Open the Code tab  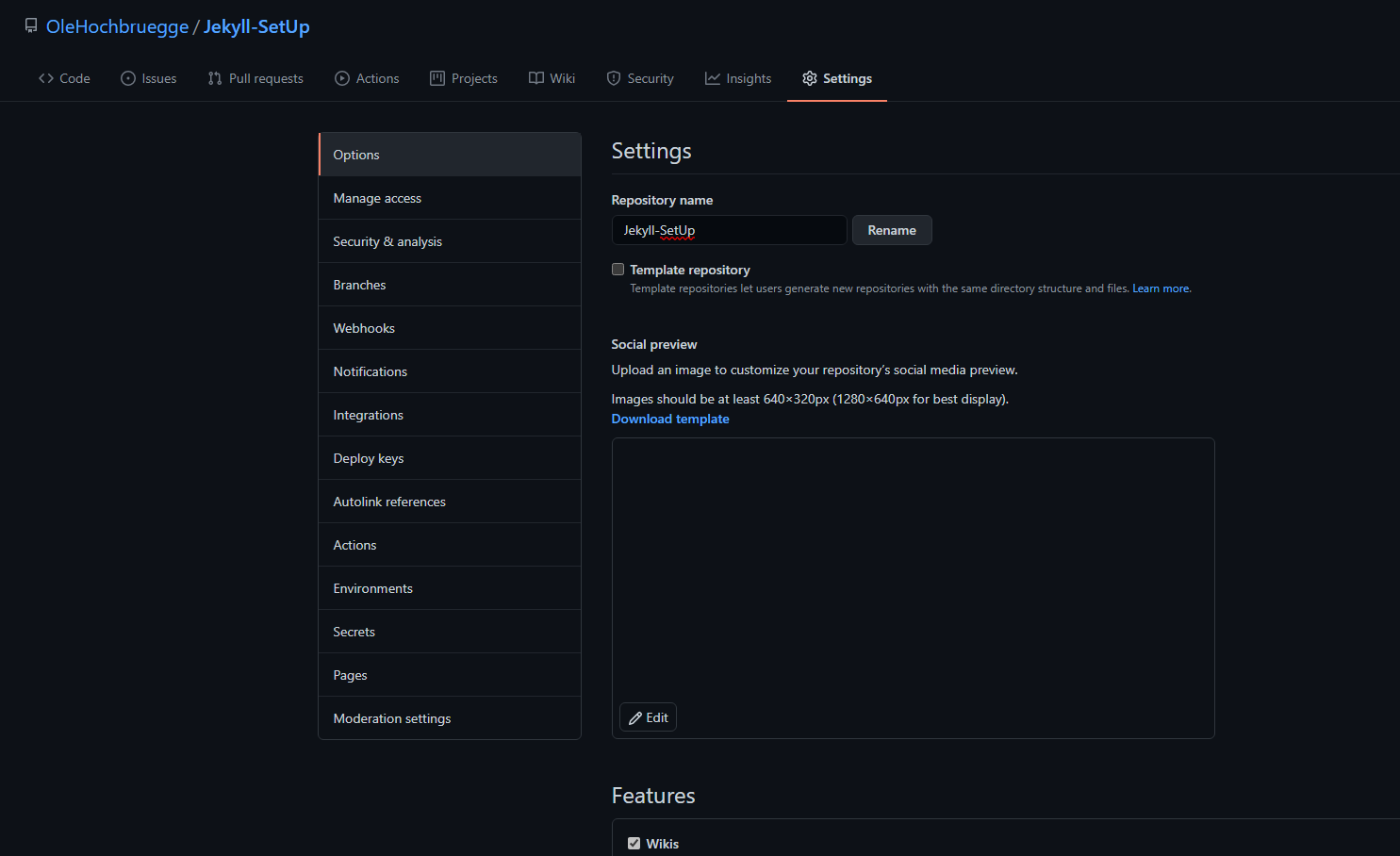64,78
